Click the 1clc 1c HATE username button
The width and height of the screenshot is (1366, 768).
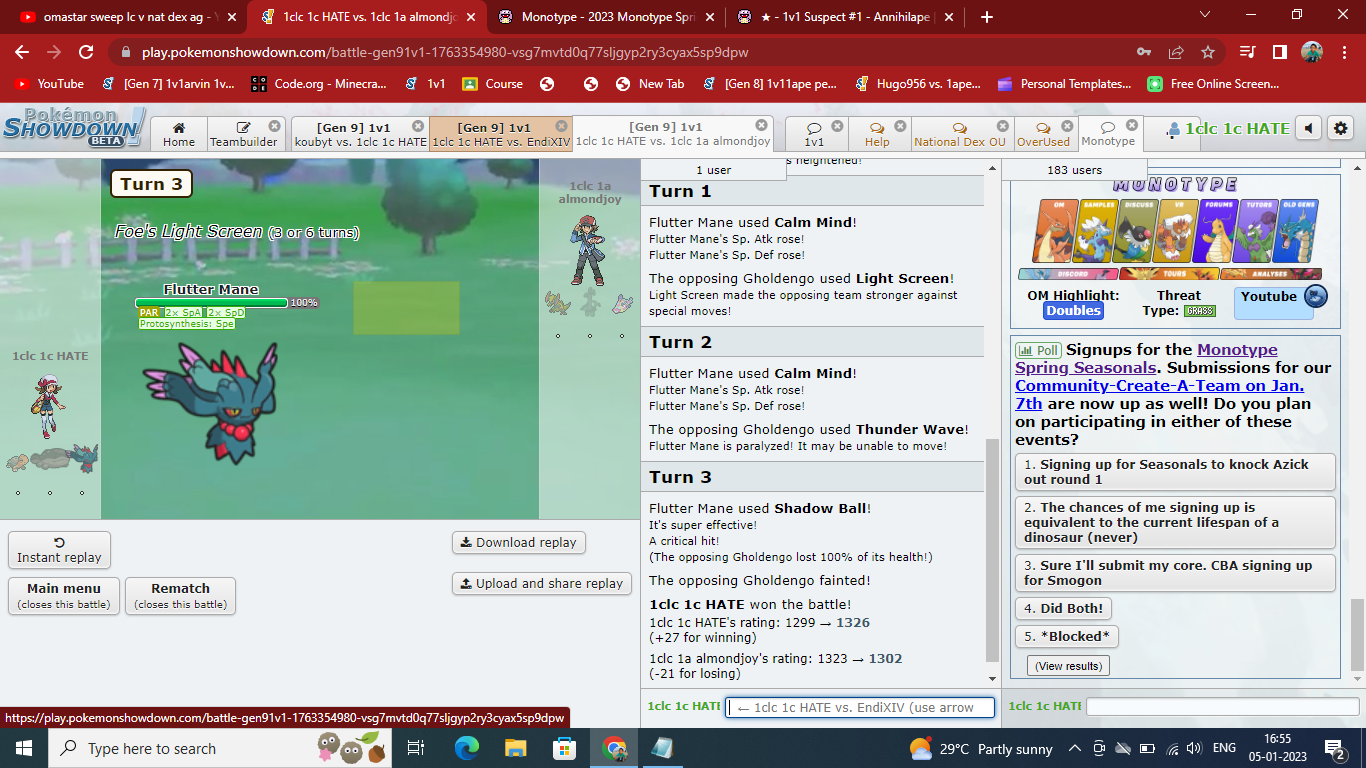pos(1228,129)
